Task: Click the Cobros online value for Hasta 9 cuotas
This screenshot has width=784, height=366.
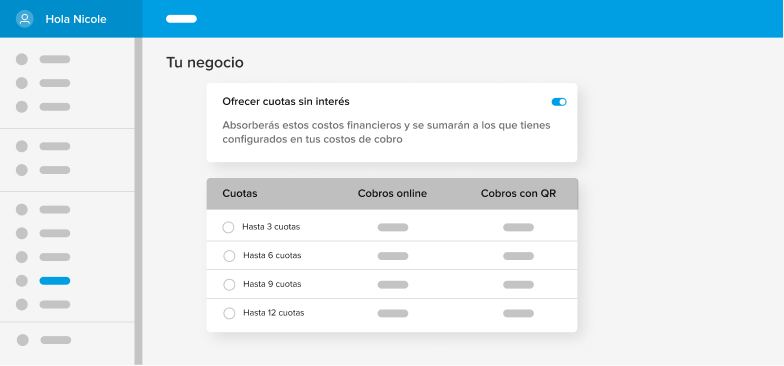Action: pos(393,284)
